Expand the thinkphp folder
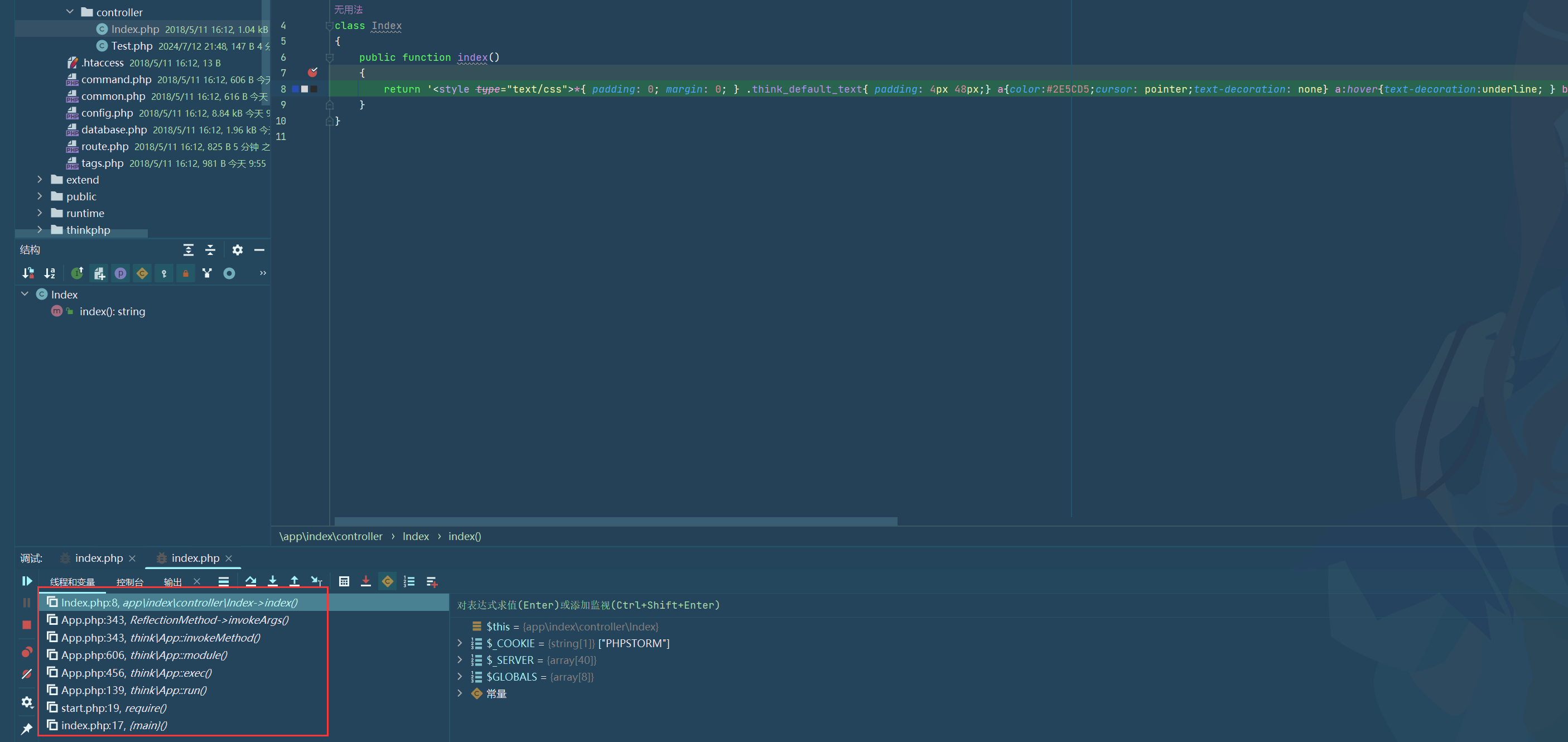Viewport: 1568px width, 742px height. tap(40, 229)
